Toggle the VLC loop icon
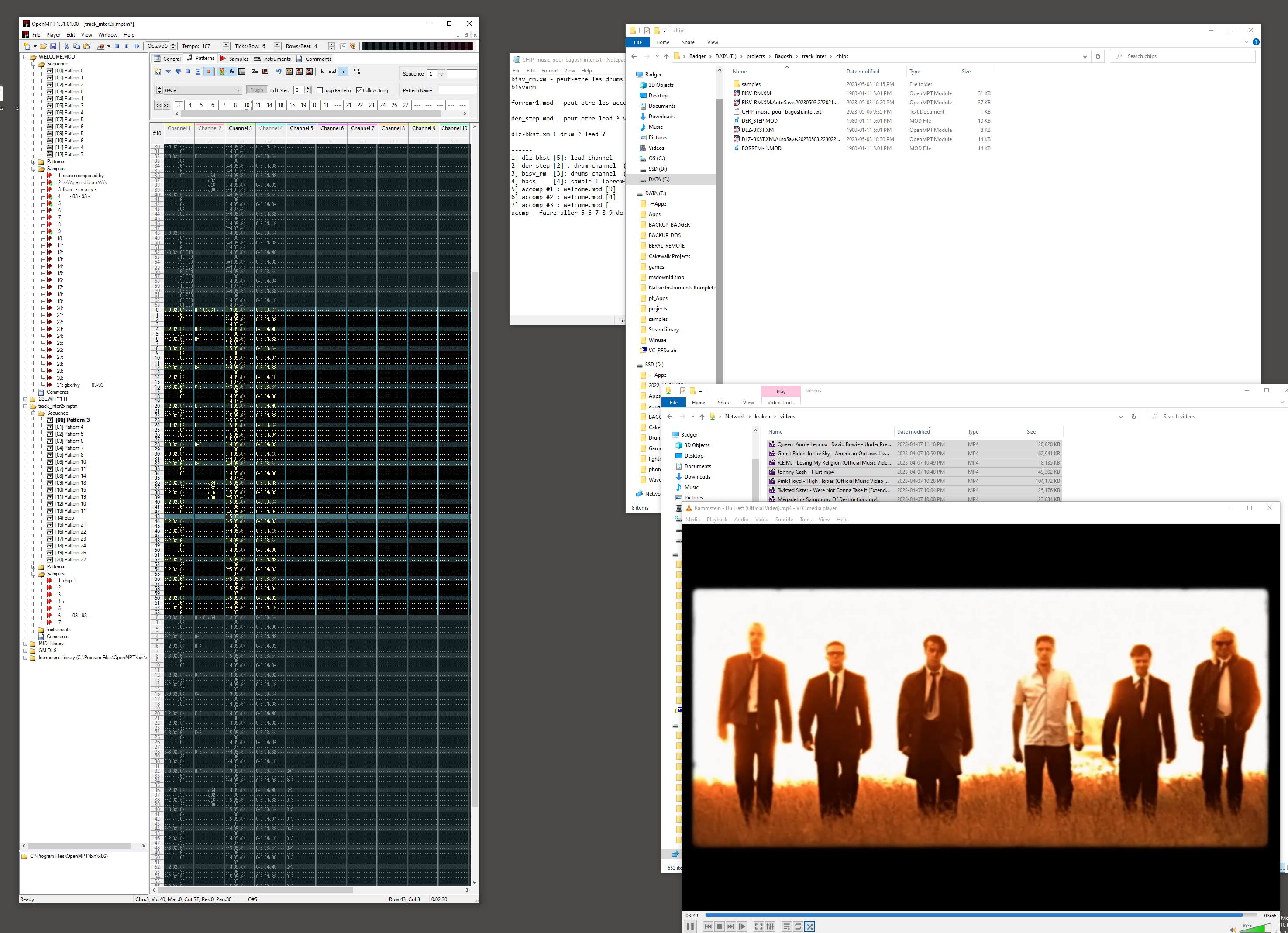Image resolution: width=1288 pixels, height=933 pixels. 798,927
